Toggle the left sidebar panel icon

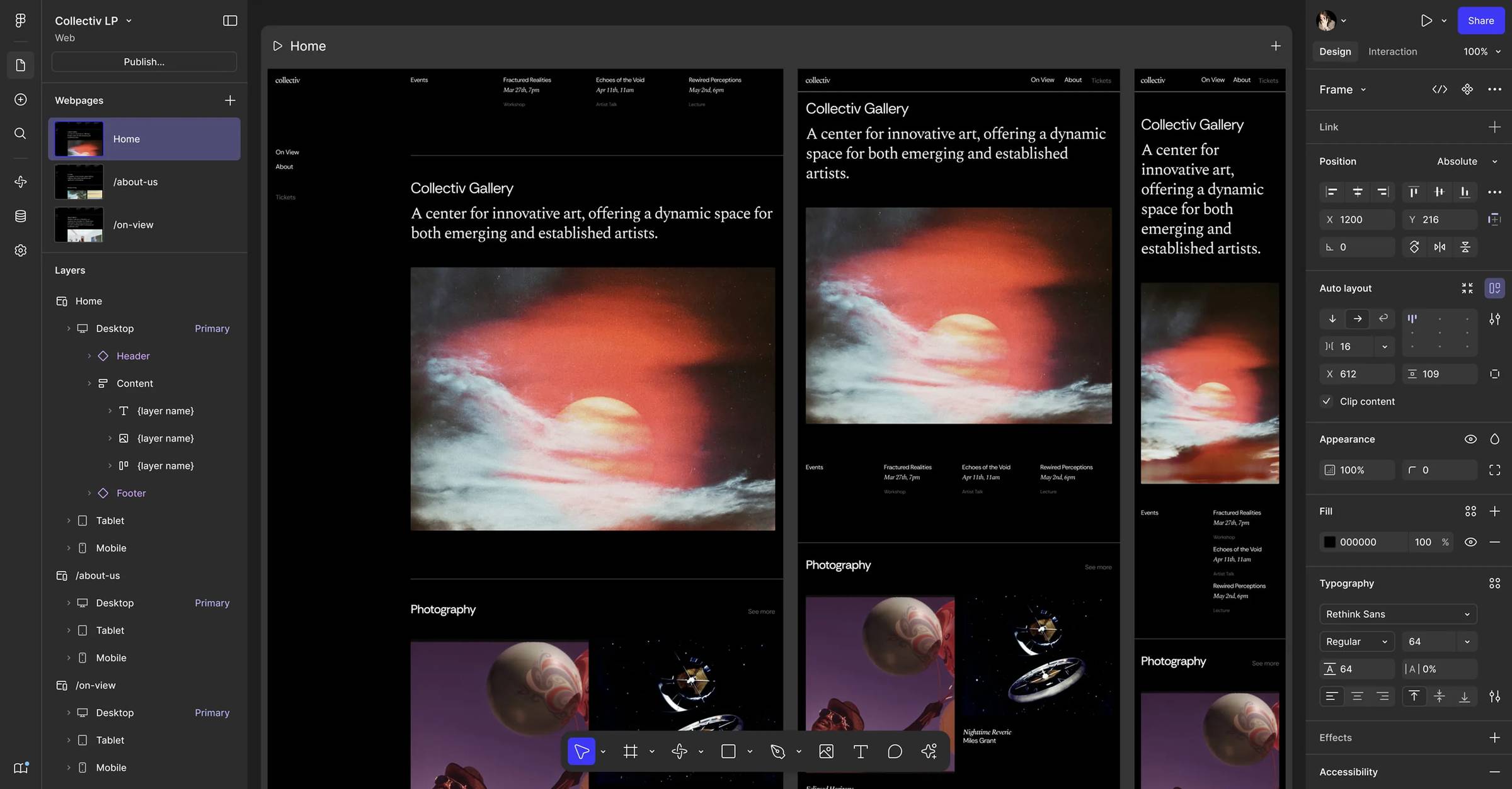point(230,21)
